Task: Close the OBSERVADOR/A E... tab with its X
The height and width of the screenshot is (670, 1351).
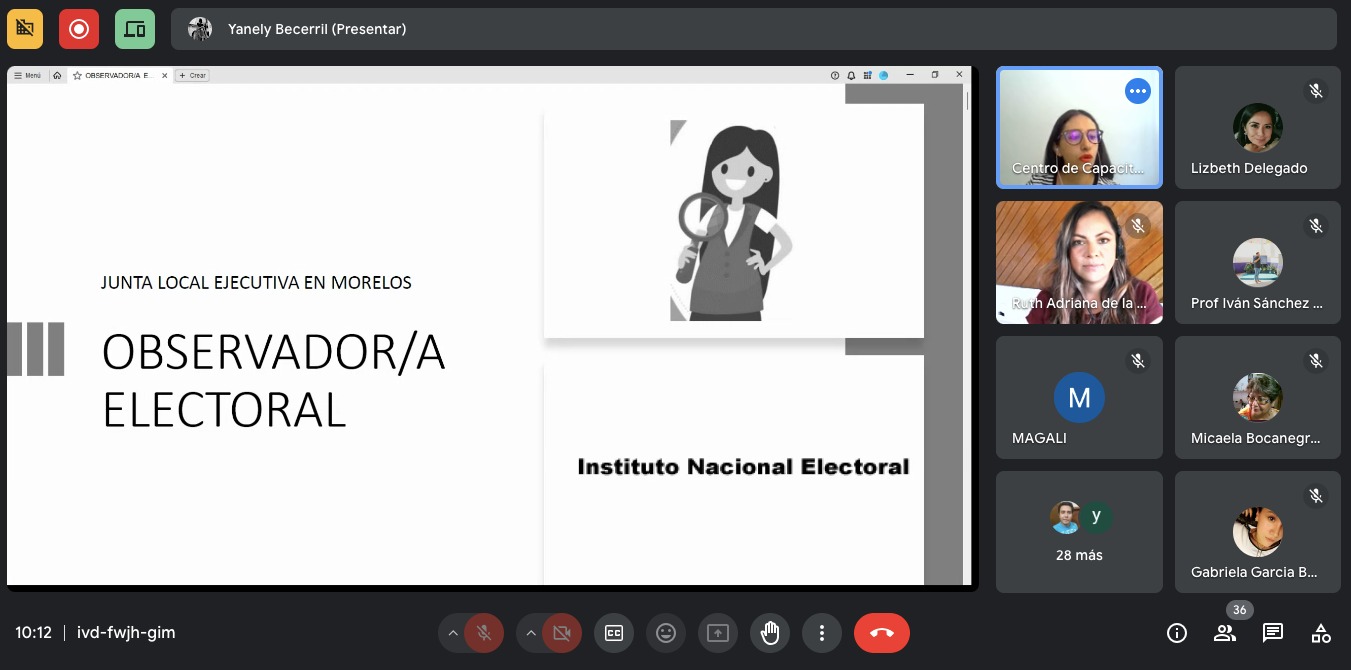Action: 164,75
